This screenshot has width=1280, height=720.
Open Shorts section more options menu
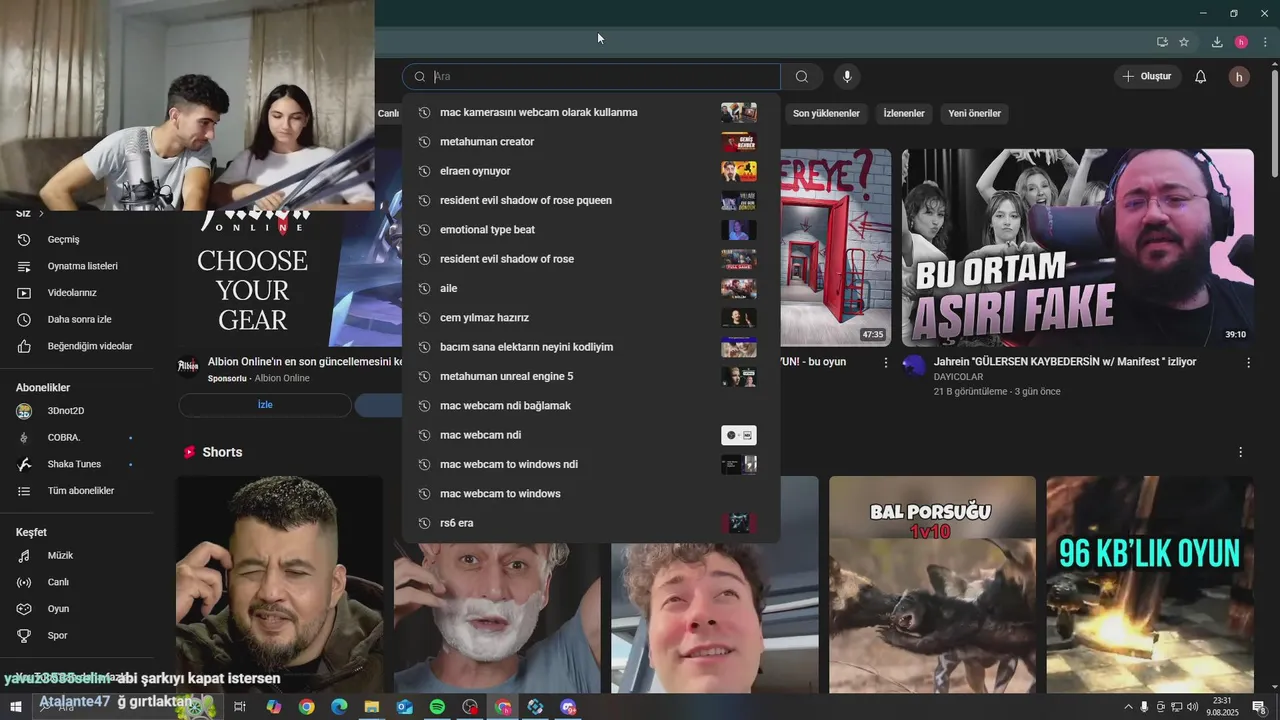[1240, 452]
